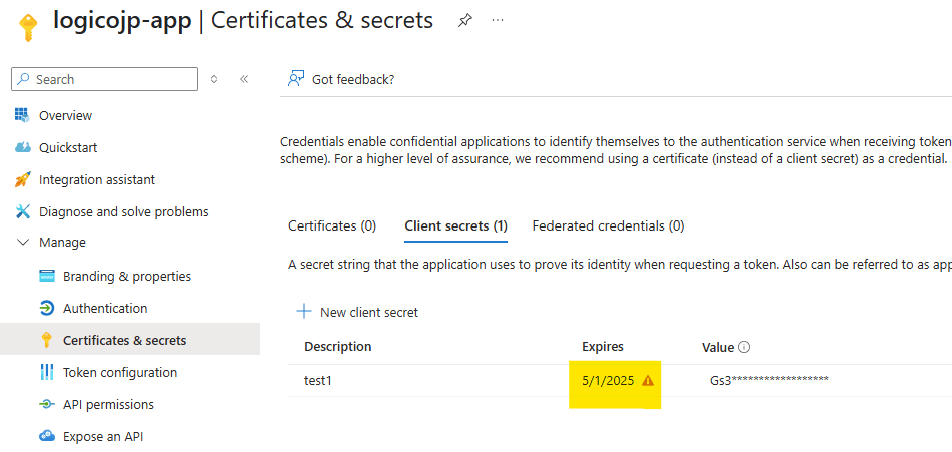
Task: Add a New client secret
Action: (x=357, y=312)
